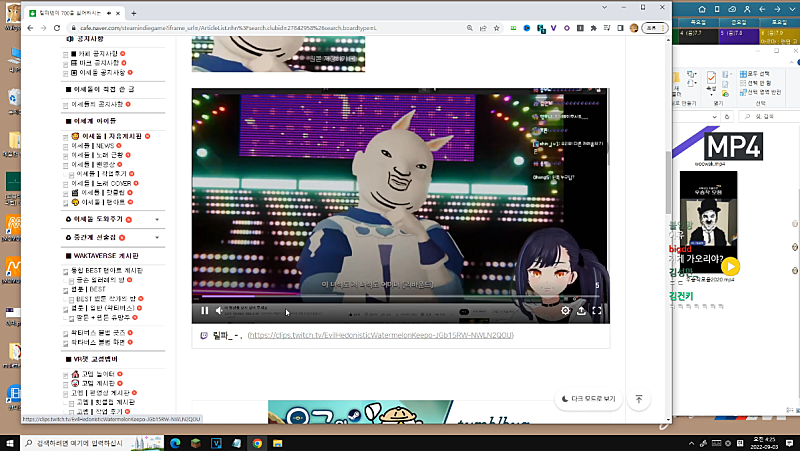
Task: Open Chrome media control playlist icon
Action: 607,28
